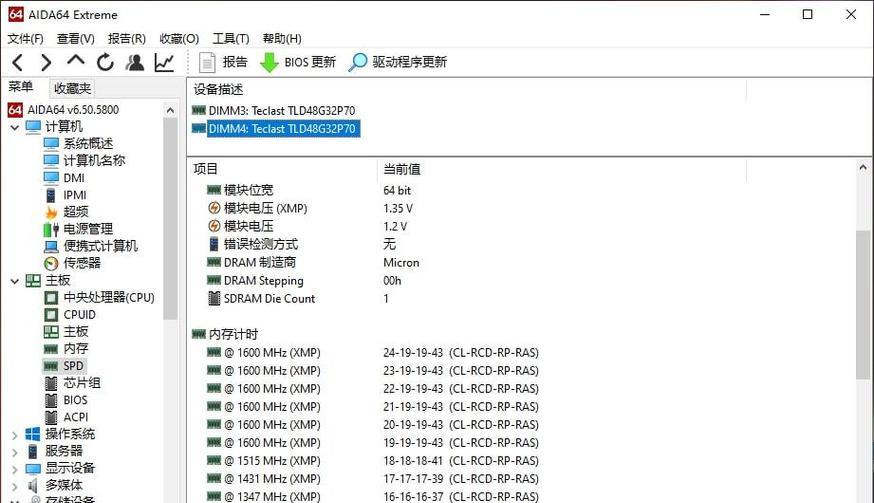The width and height of the screenshot is (874, 503).
Task: Open the 文件(F) menu
Action: click(26, 38)
